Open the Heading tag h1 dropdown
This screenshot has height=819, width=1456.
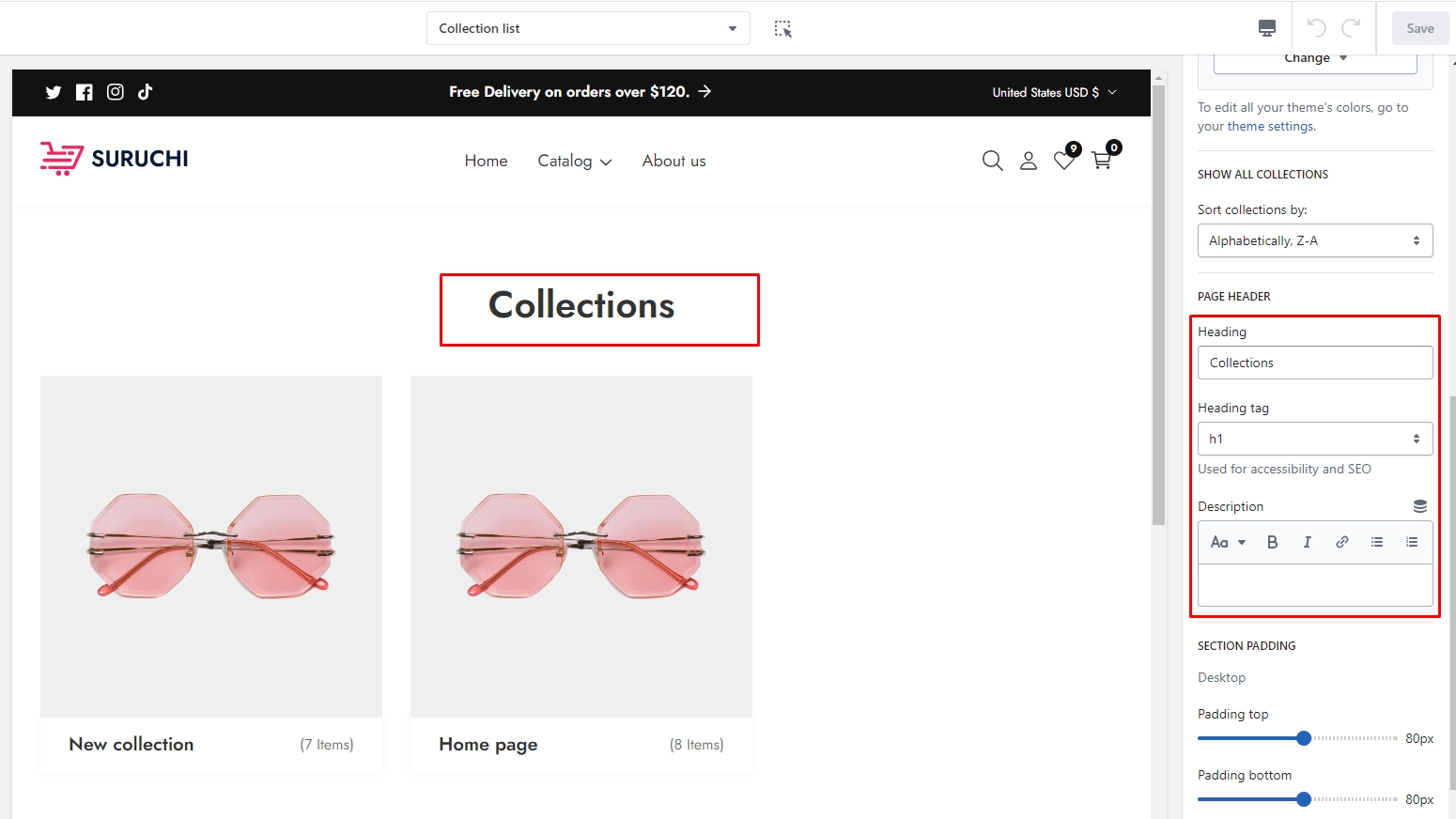point(1314,439)
